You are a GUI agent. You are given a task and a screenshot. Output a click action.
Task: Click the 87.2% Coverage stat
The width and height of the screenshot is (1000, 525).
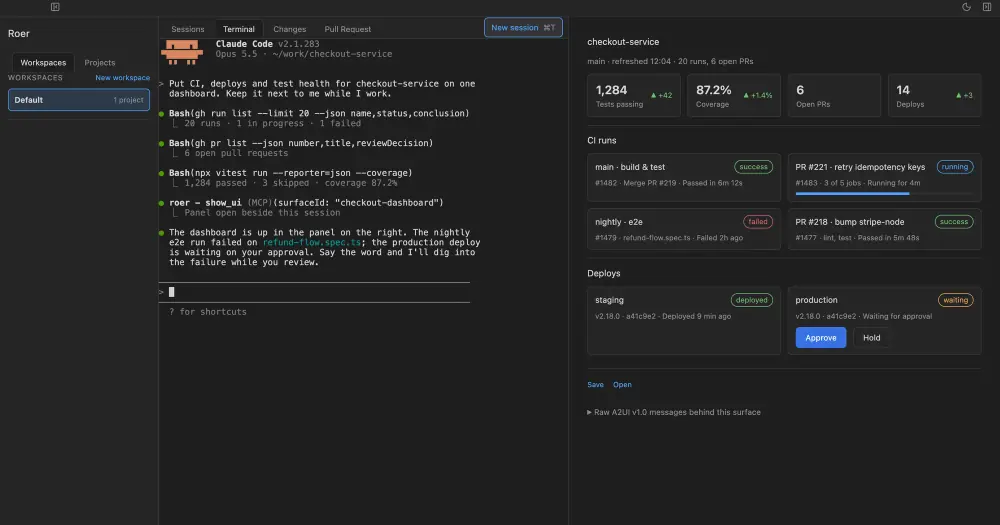point(734,96)
